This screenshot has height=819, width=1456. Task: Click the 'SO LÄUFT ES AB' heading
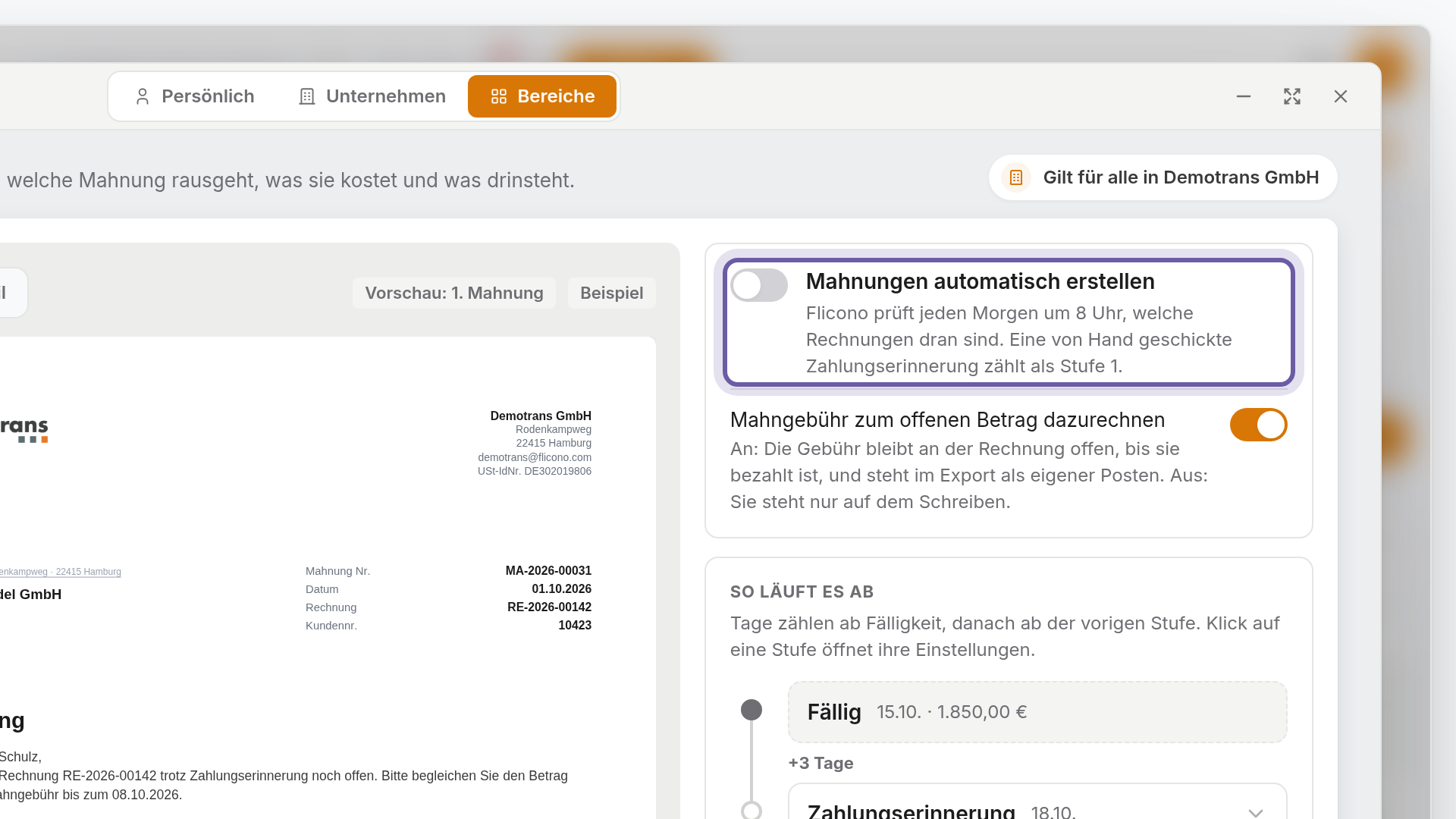(802, 591)
